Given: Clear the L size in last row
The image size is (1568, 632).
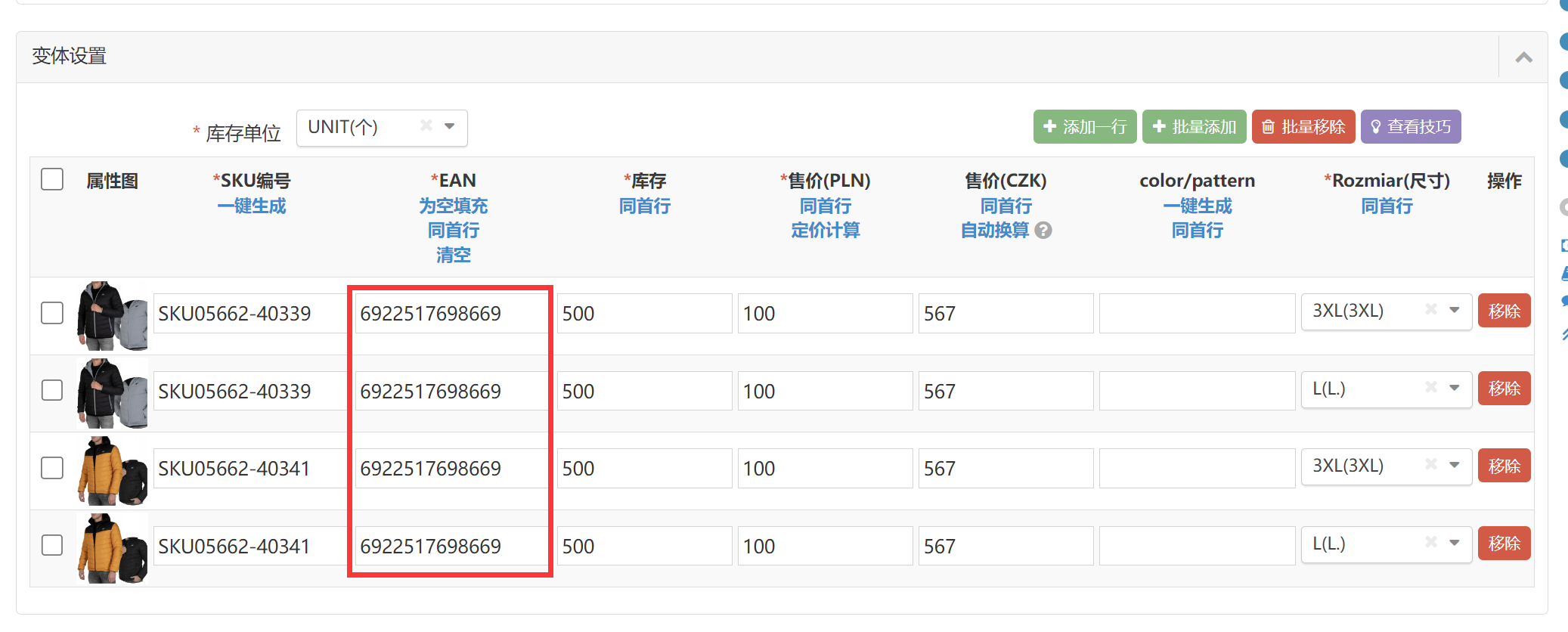Looking at the screenshot, I should (1430, 542).
